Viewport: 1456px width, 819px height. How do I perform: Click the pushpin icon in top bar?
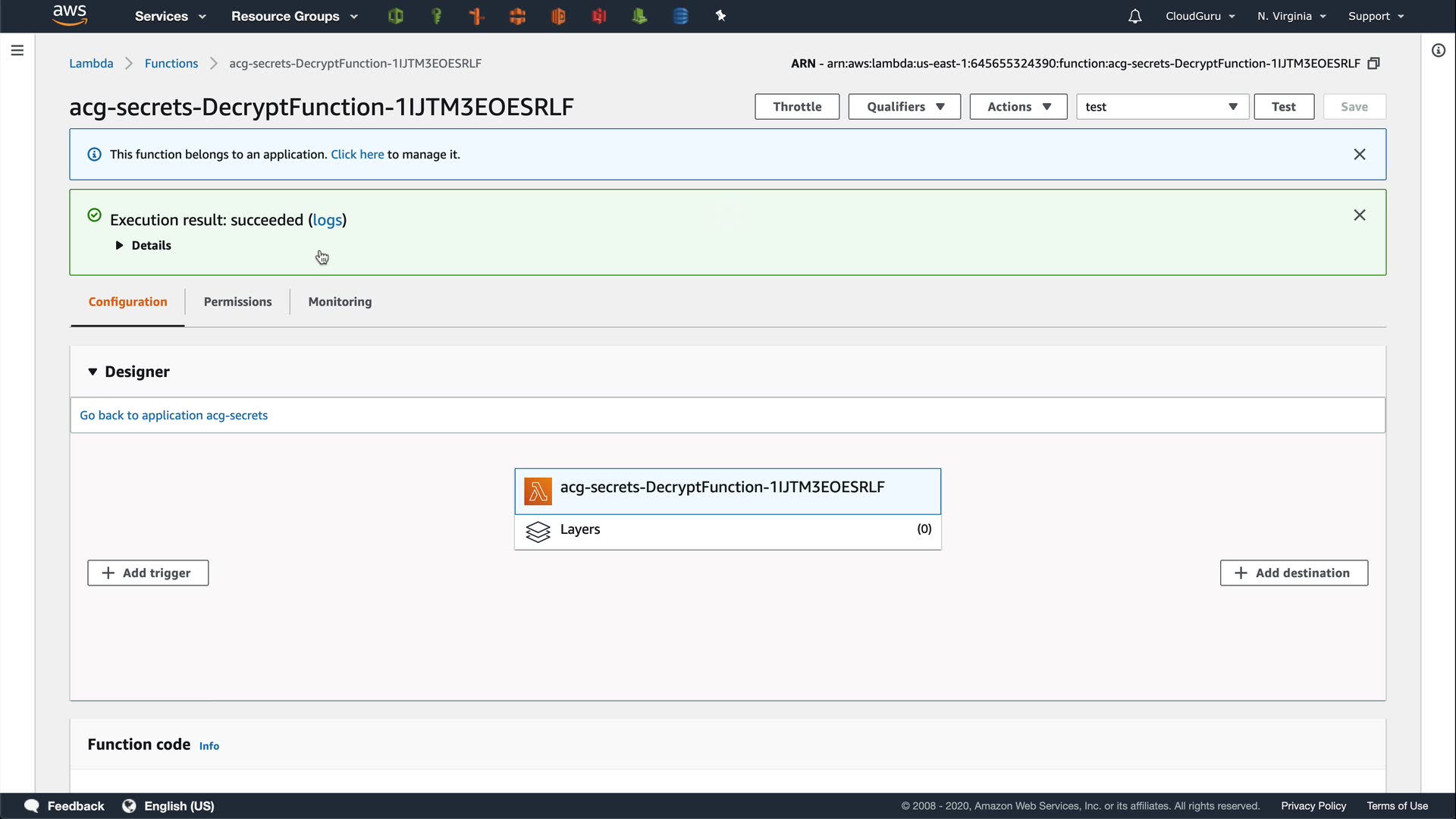[720, 16]
